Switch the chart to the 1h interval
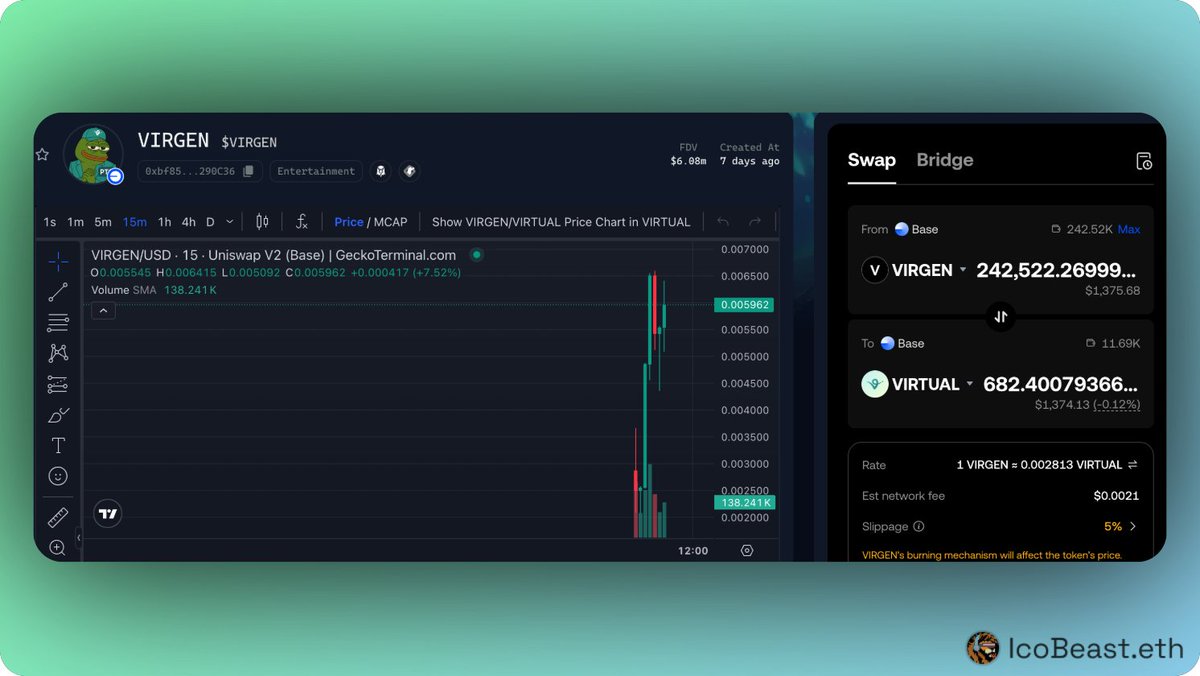Image resolution: width=1200 pixels, height=676 pixels. coord(164,222)
